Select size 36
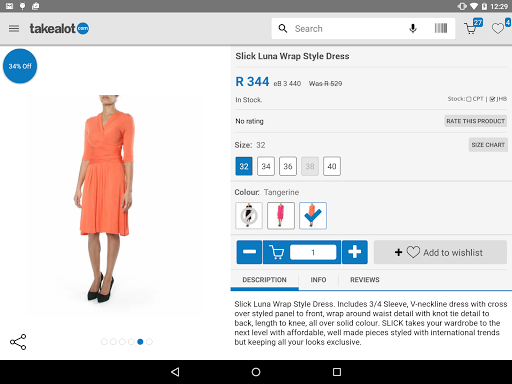512x384 pixels. click(x=288, y=166)
